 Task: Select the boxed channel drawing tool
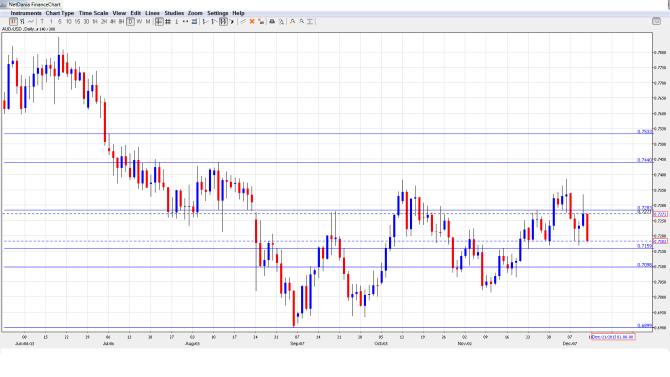point(223,21)
